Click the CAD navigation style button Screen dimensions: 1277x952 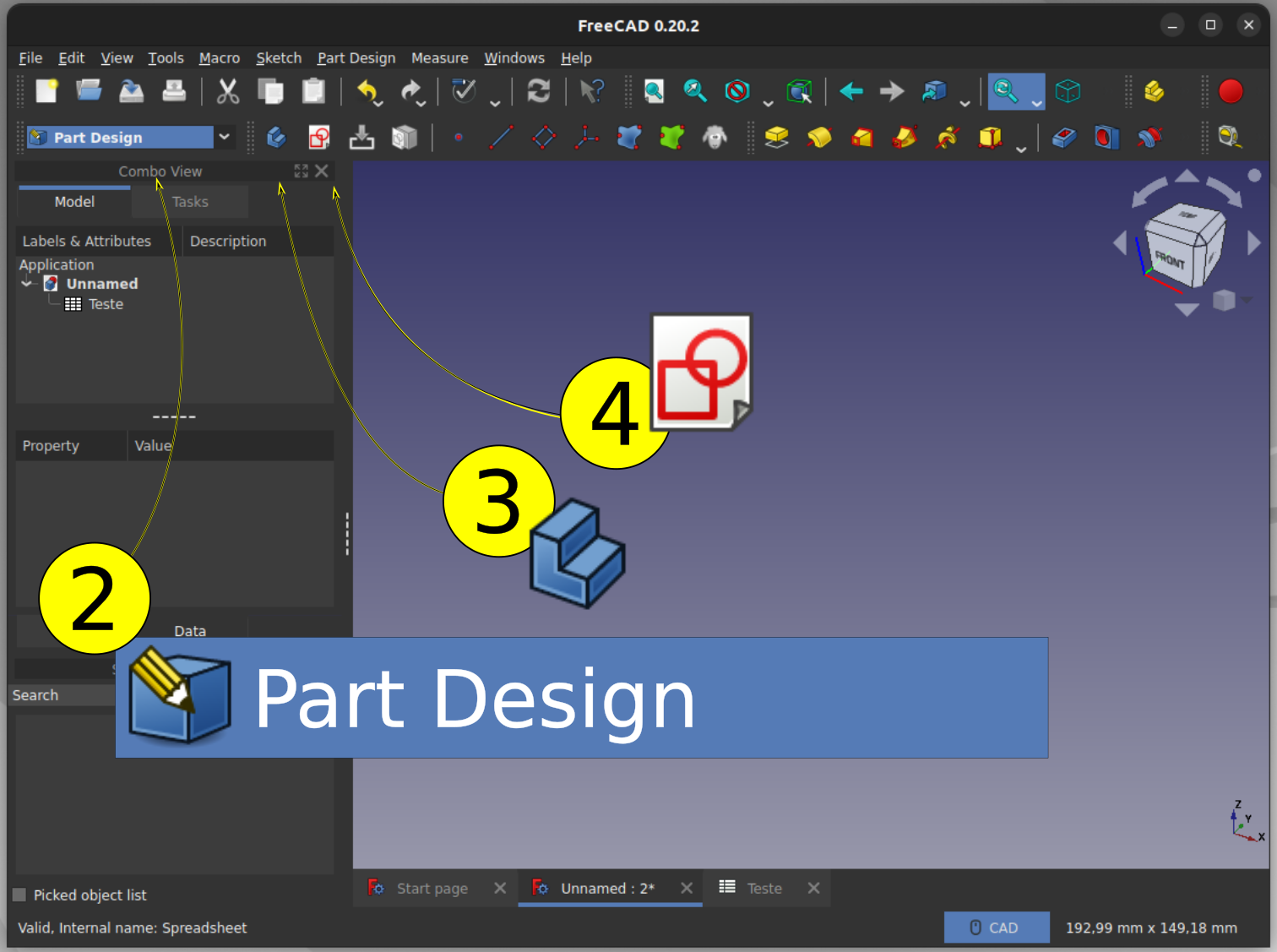point(997,927)
